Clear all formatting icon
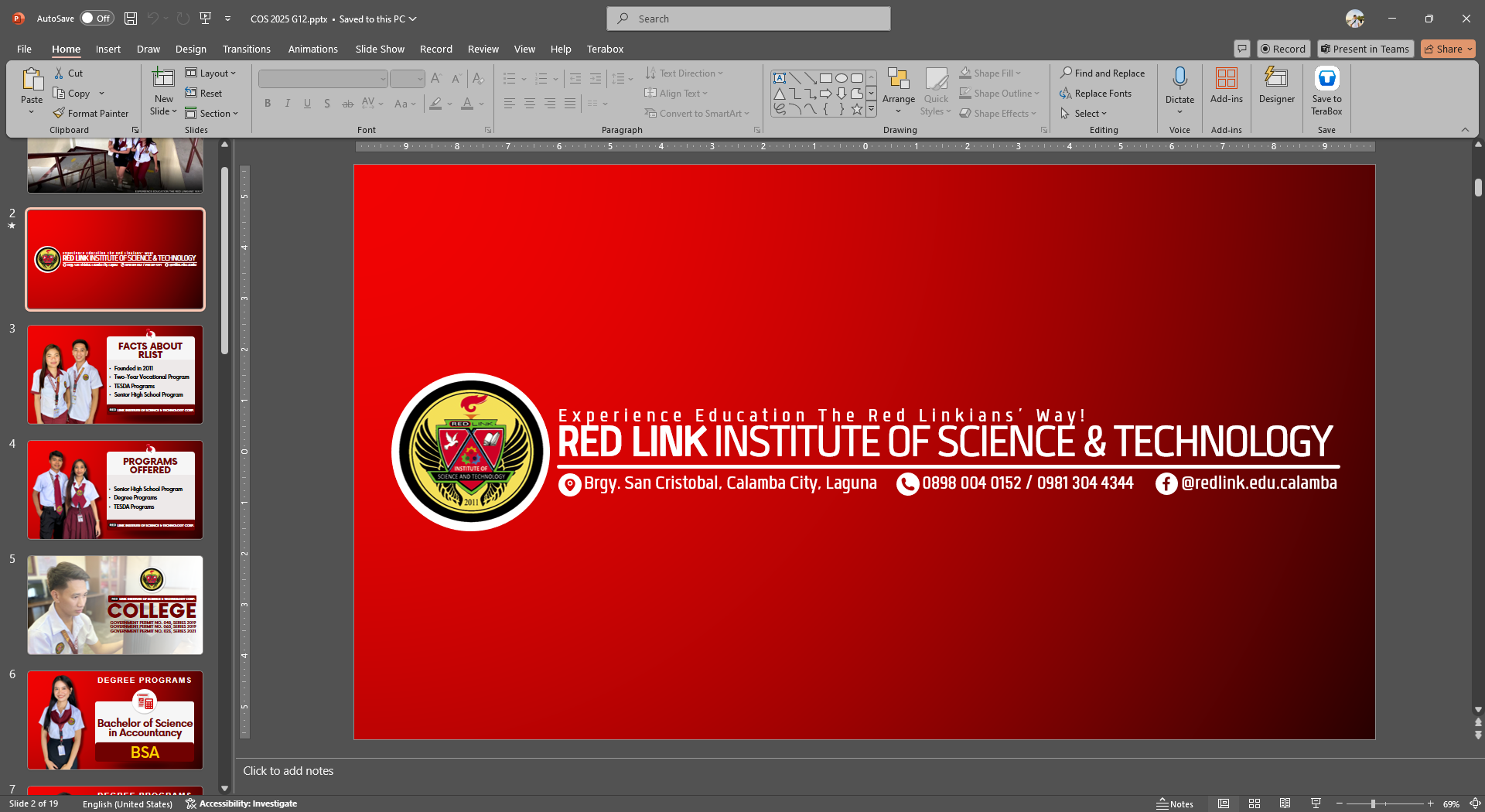The height and width of the screenshot is (812, 1485). [x=478, y=78]
